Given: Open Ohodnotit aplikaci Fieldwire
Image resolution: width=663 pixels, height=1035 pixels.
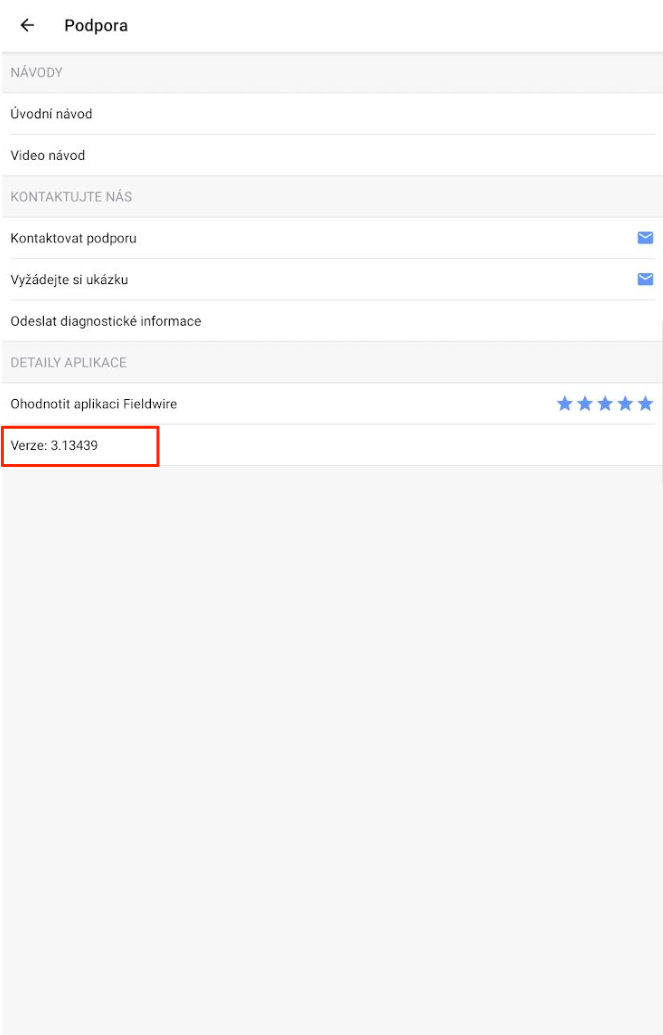Looking at the screenshot, I should coord(94,404).
